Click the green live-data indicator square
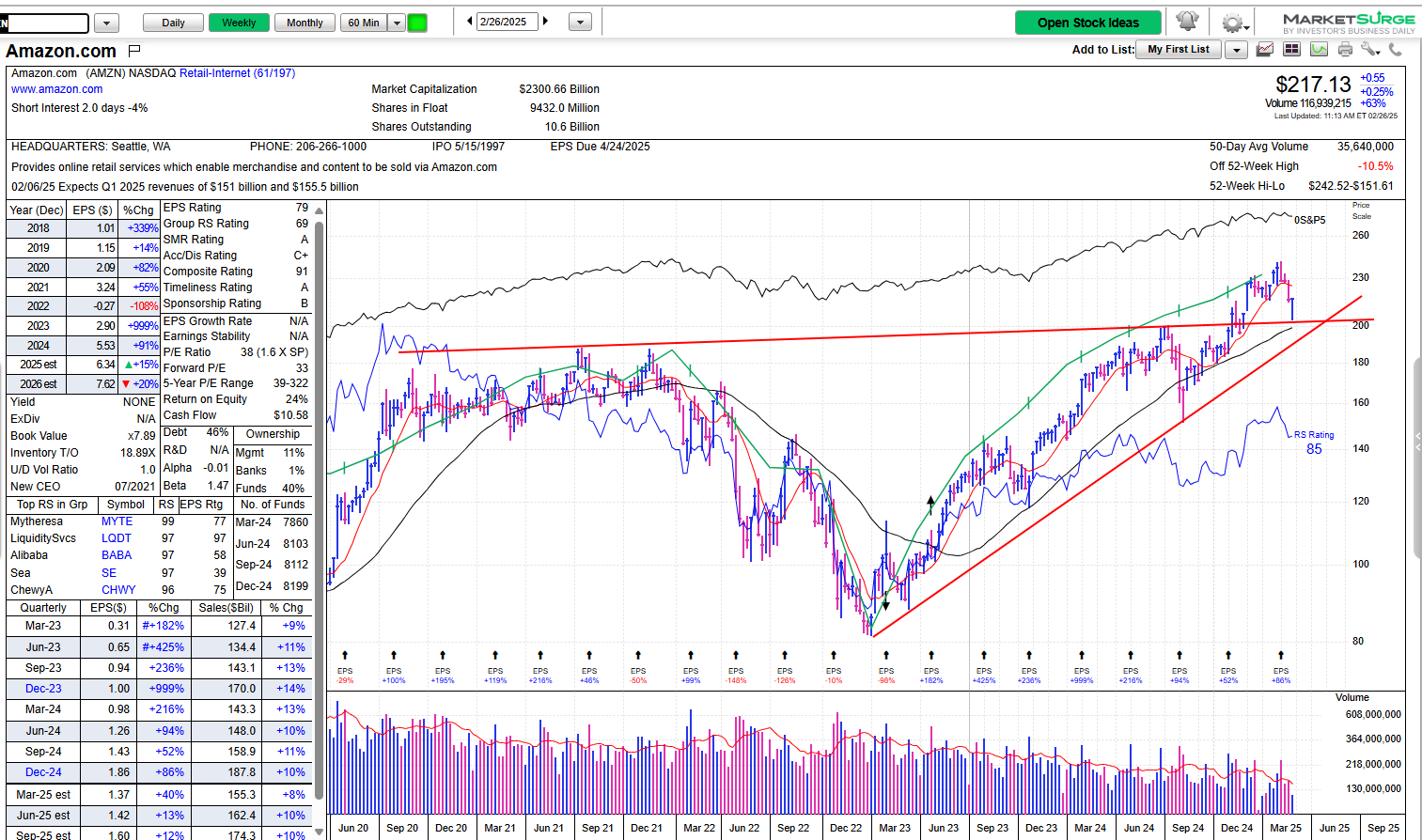This screenshot has width=1422, height=840. click(417, 23)
